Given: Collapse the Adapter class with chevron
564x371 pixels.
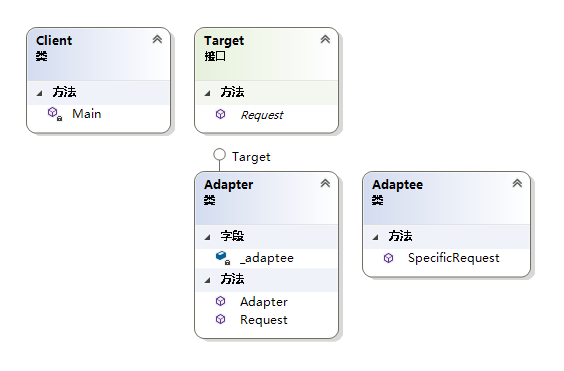Looking at the screenshot, I should [325, 183].
